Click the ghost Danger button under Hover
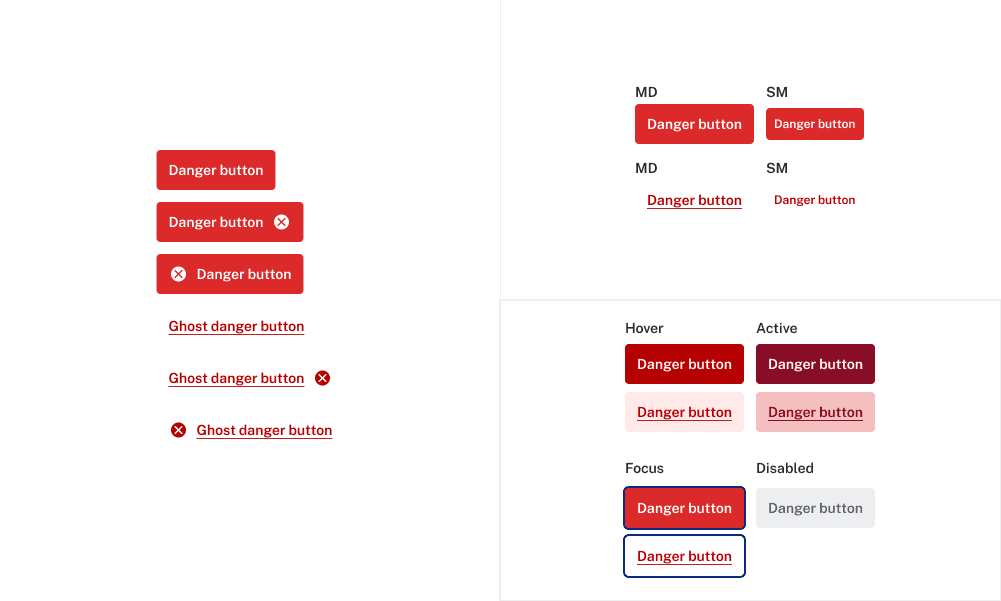Viewport: 1001px width, 601px height. (684, 412)
